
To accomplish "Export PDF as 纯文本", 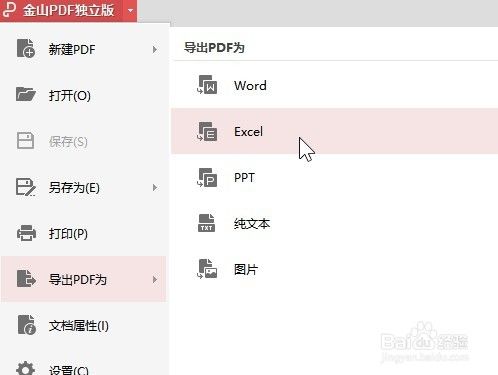I will click(x=334, y=223).
